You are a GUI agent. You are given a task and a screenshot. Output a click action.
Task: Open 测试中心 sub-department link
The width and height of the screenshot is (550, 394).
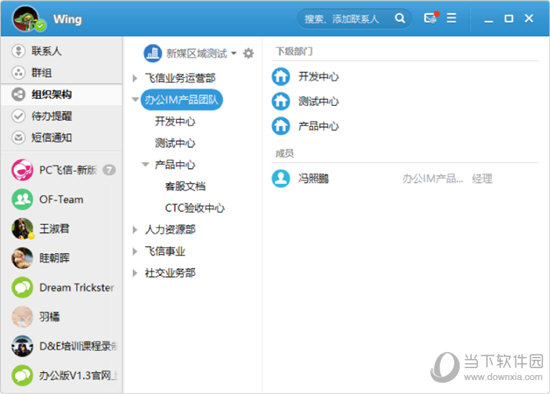point(318,101)
